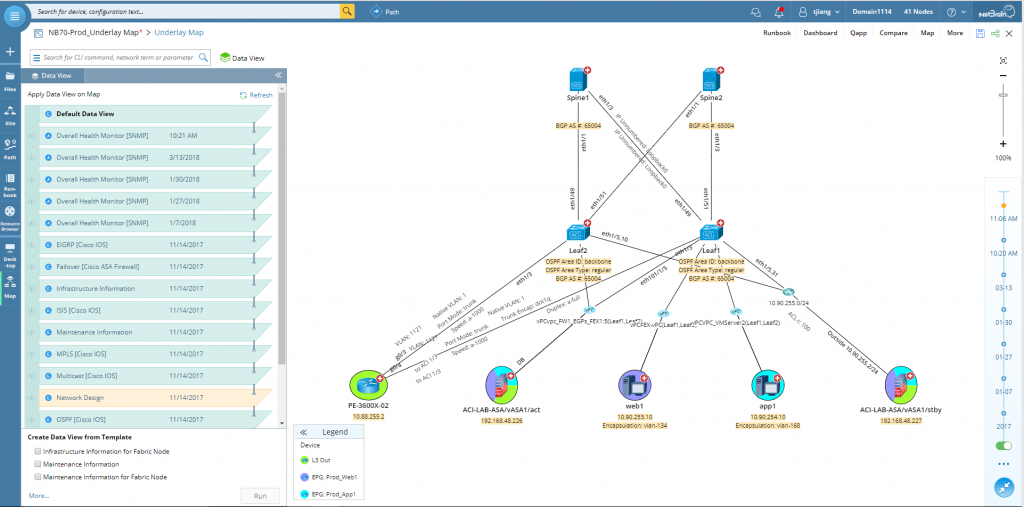Viewport: 1024px width, 507px height.
Task: Open Path in the left sidebar
Action: (x=10, y=148)
